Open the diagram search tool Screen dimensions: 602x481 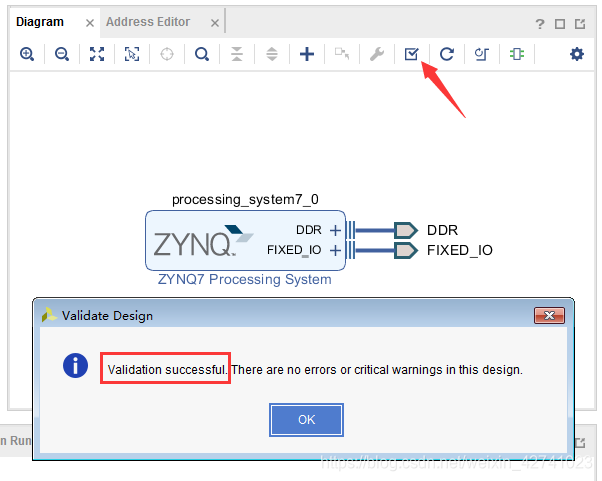click(202, 54)
